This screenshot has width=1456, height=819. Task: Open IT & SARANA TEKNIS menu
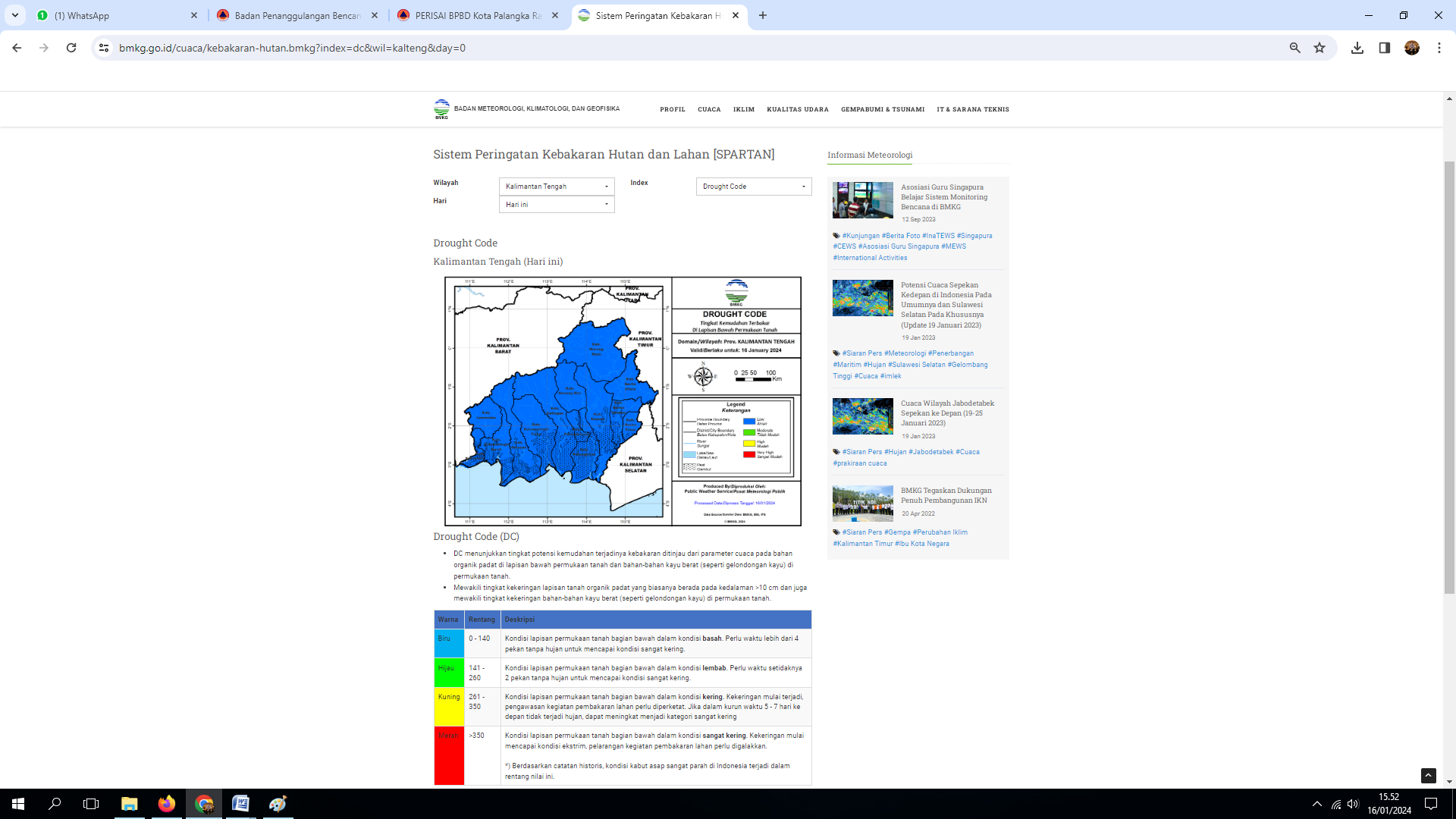(x=973, y=109)
